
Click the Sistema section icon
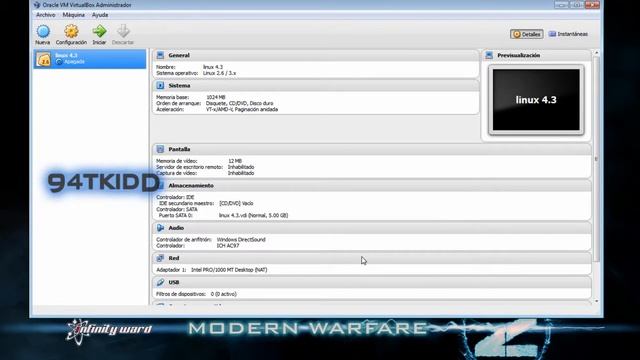point(160,86)
